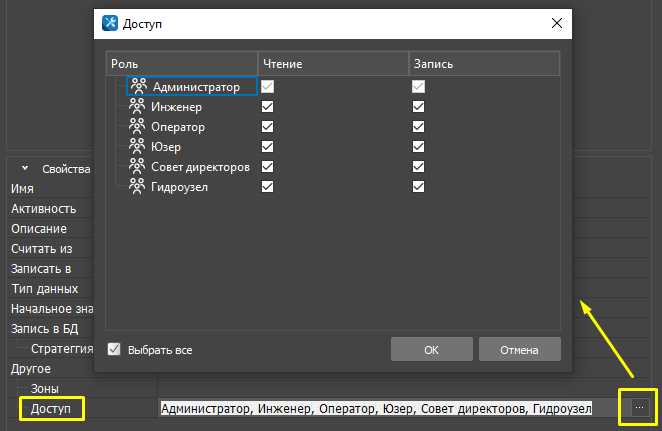Image resolution: width=662 pixels, height=431 pixels.
Task: Open access editor with ellipsis button
Action: [639, 407]
